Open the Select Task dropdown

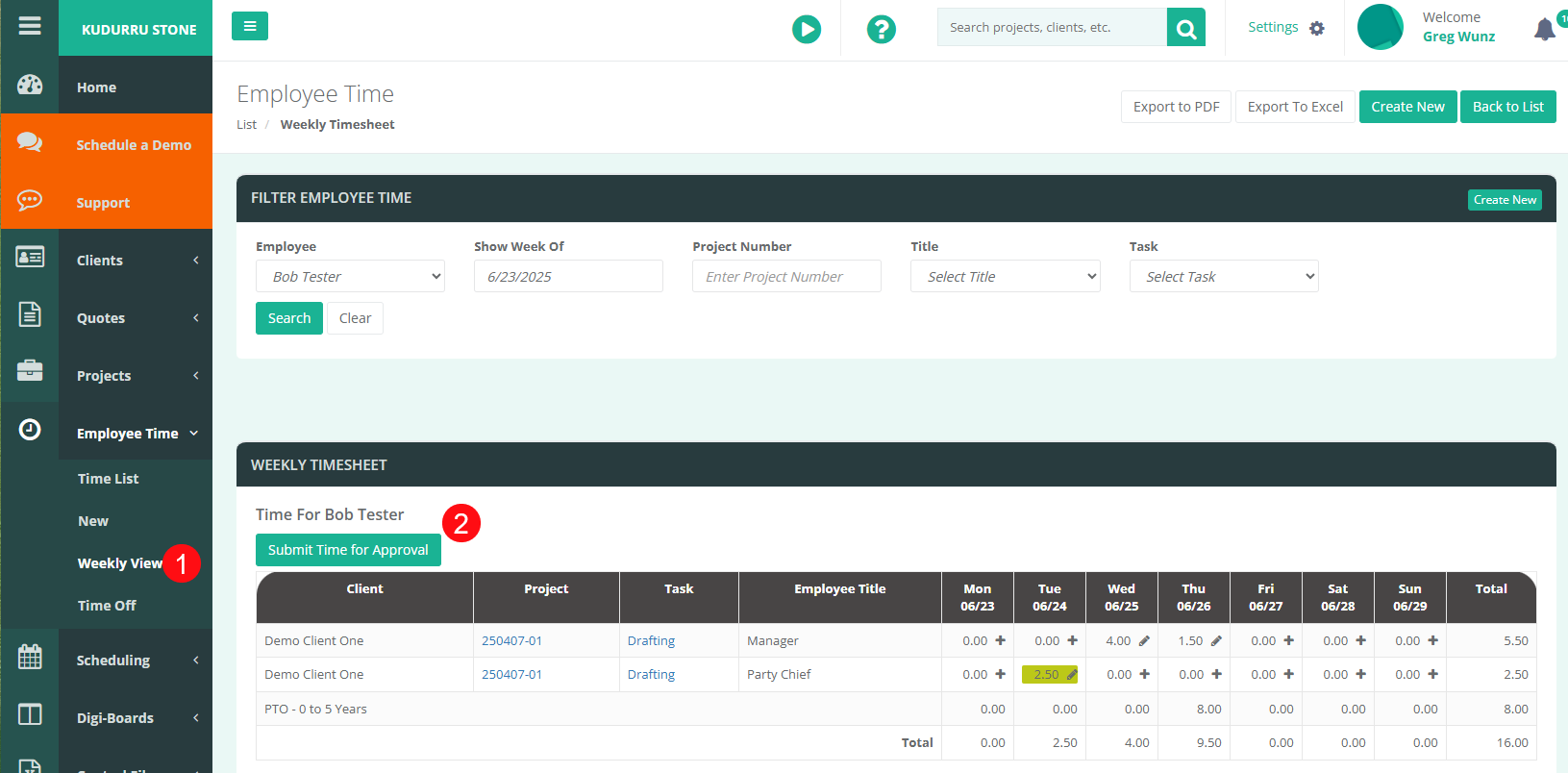pos(1223,277)
